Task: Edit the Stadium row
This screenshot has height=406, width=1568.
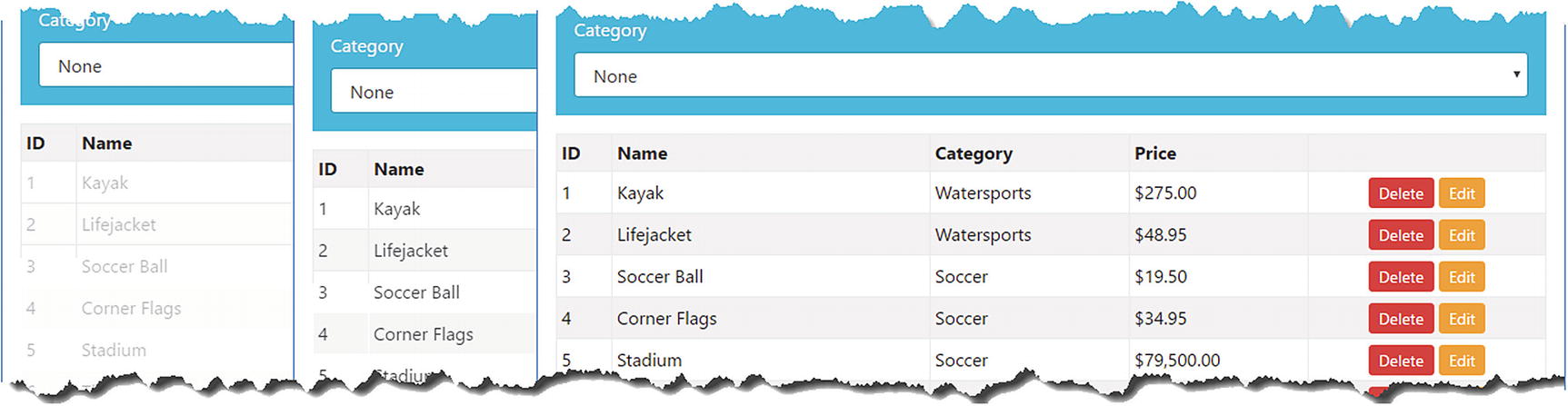Action: click(x=1461, y=360)
